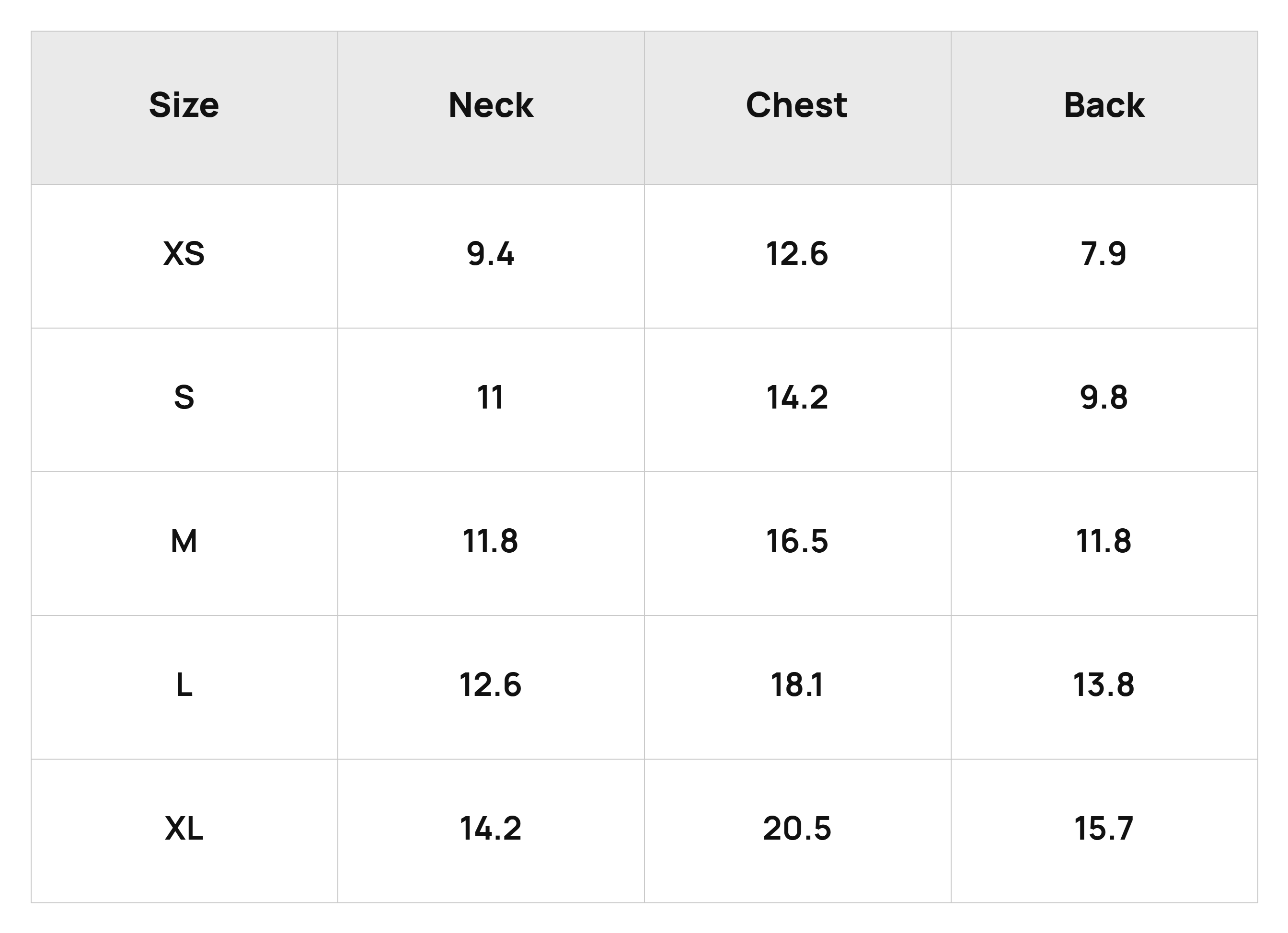Click the M chest value 16.5
The height and width of the screenshot is (933, 1288).
coord(797,540)
